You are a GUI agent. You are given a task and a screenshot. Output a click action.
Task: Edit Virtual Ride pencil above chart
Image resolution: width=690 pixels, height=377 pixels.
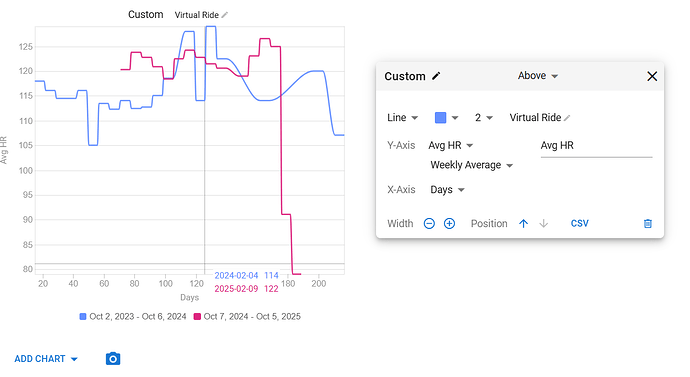(224, 15)
